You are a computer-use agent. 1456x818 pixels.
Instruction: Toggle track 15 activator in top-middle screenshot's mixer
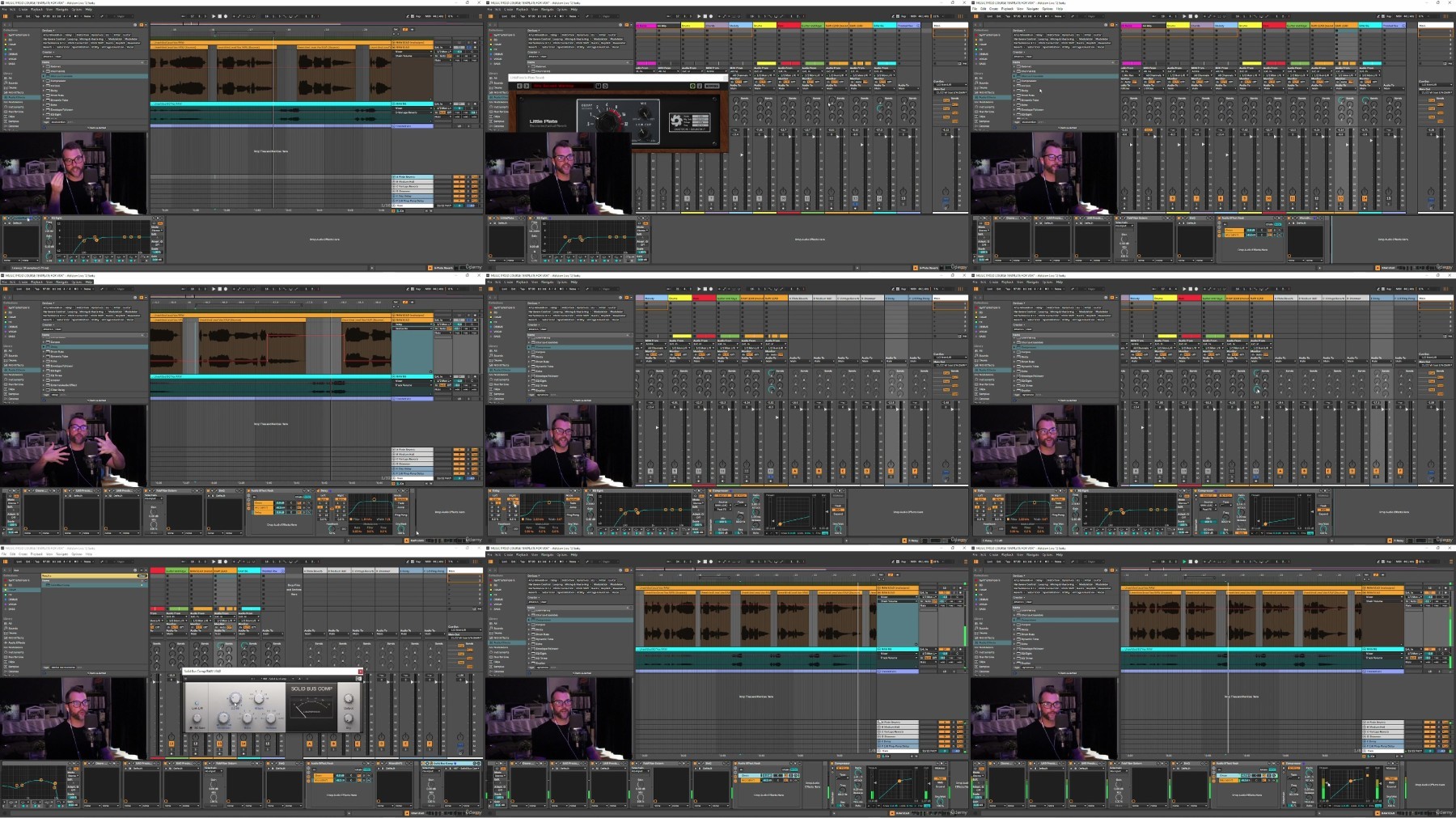pyautogui.click(x=903, y=198)
